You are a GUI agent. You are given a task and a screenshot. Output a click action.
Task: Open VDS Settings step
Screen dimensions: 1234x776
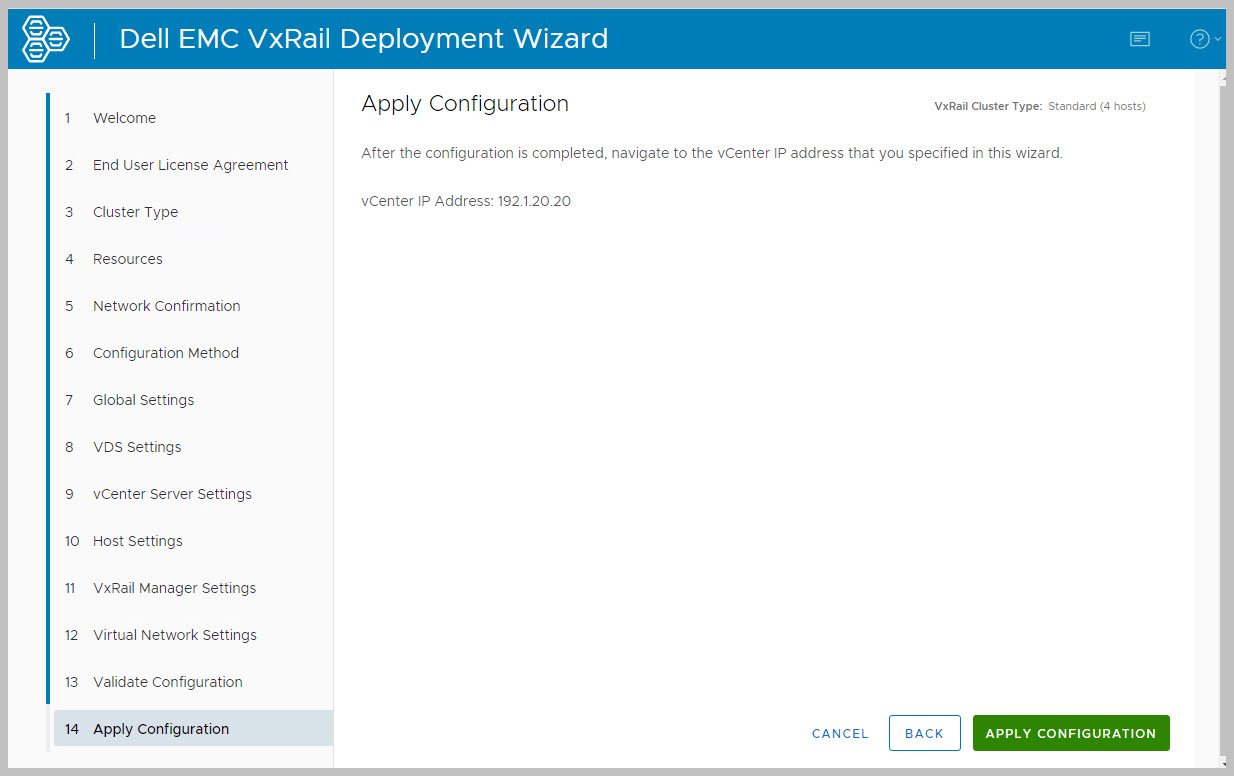pyautogui.click(x=137, y=447)
